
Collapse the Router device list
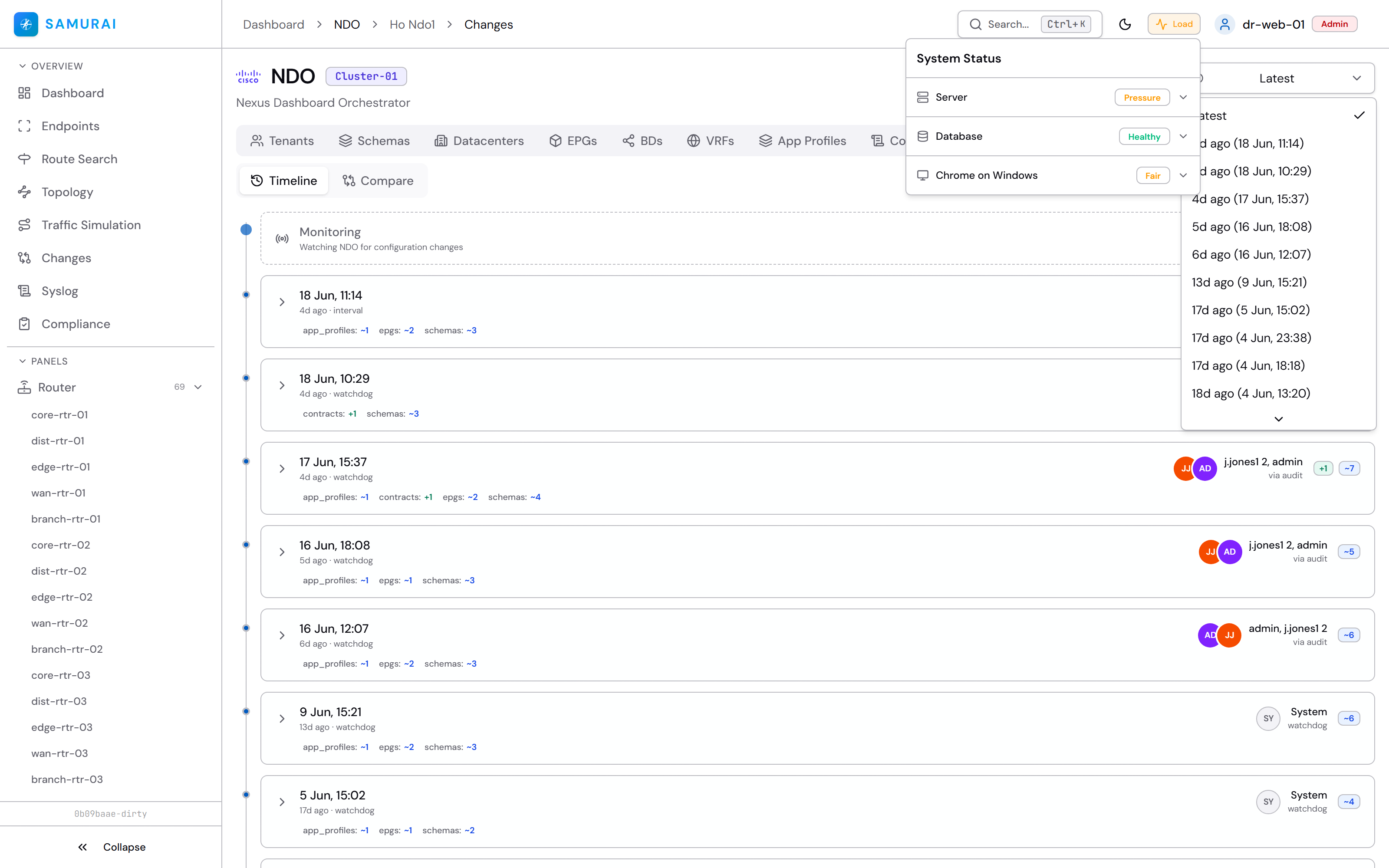point(198,388)
